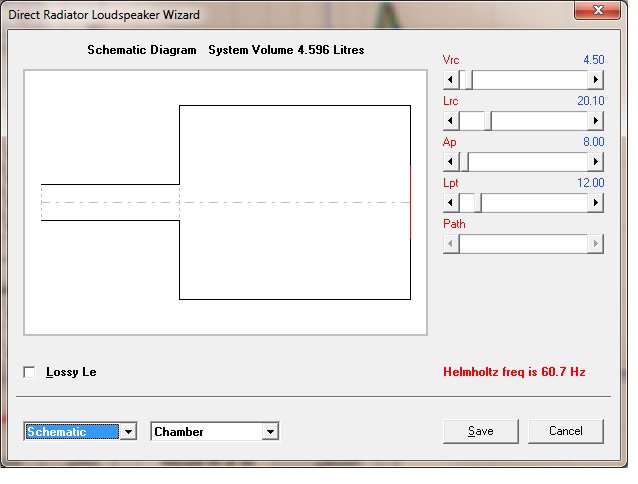Viewport: 638px width, 484px height.
Task: Click the Lpt value 12.00
Action: 591,183
